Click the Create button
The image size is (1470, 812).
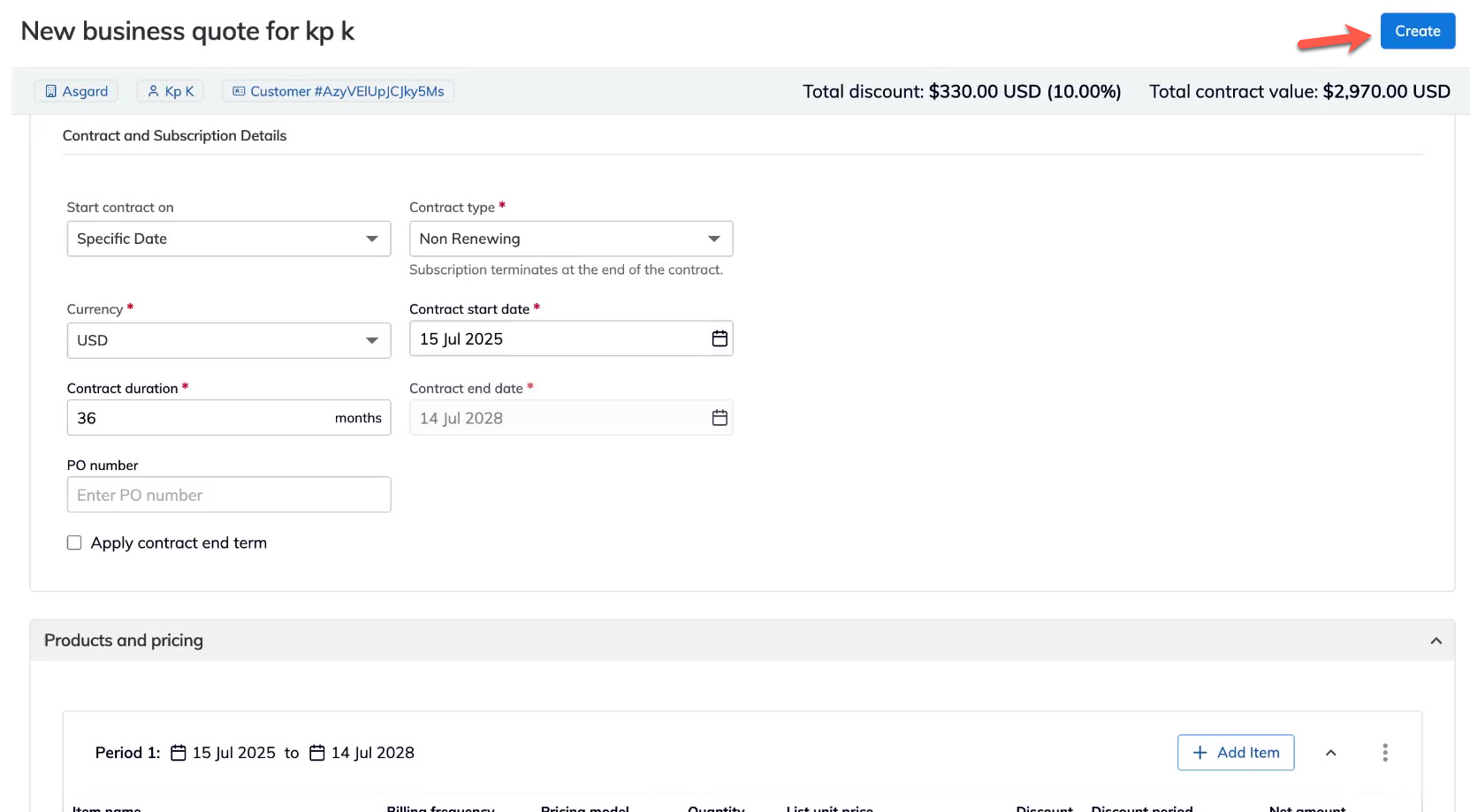pos(1417,31)
